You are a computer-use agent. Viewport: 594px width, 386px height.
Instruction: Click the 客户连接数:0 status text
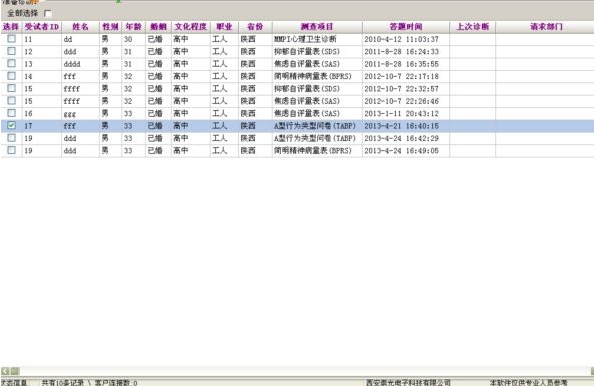point(116,383)
